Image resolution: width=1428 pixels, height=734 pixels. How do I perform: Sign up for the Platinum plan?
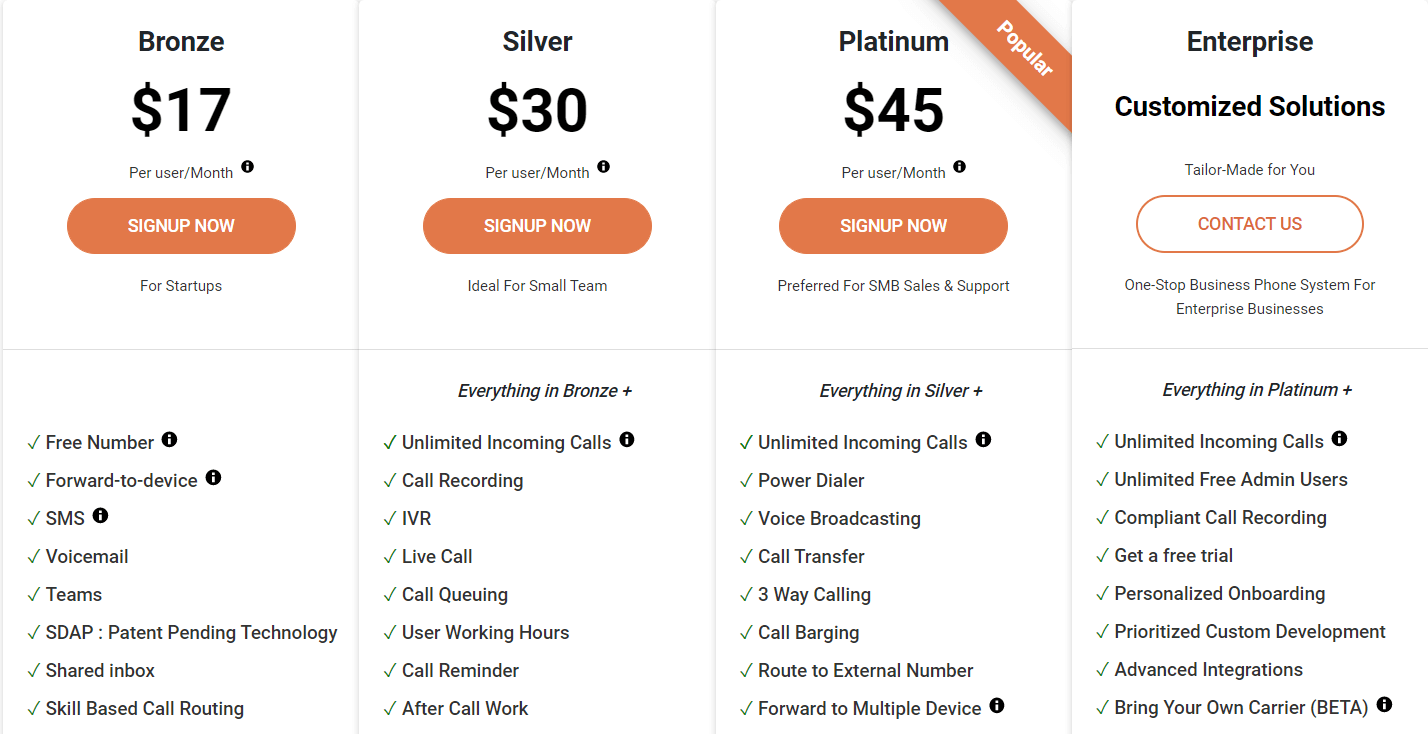(893, 226)
